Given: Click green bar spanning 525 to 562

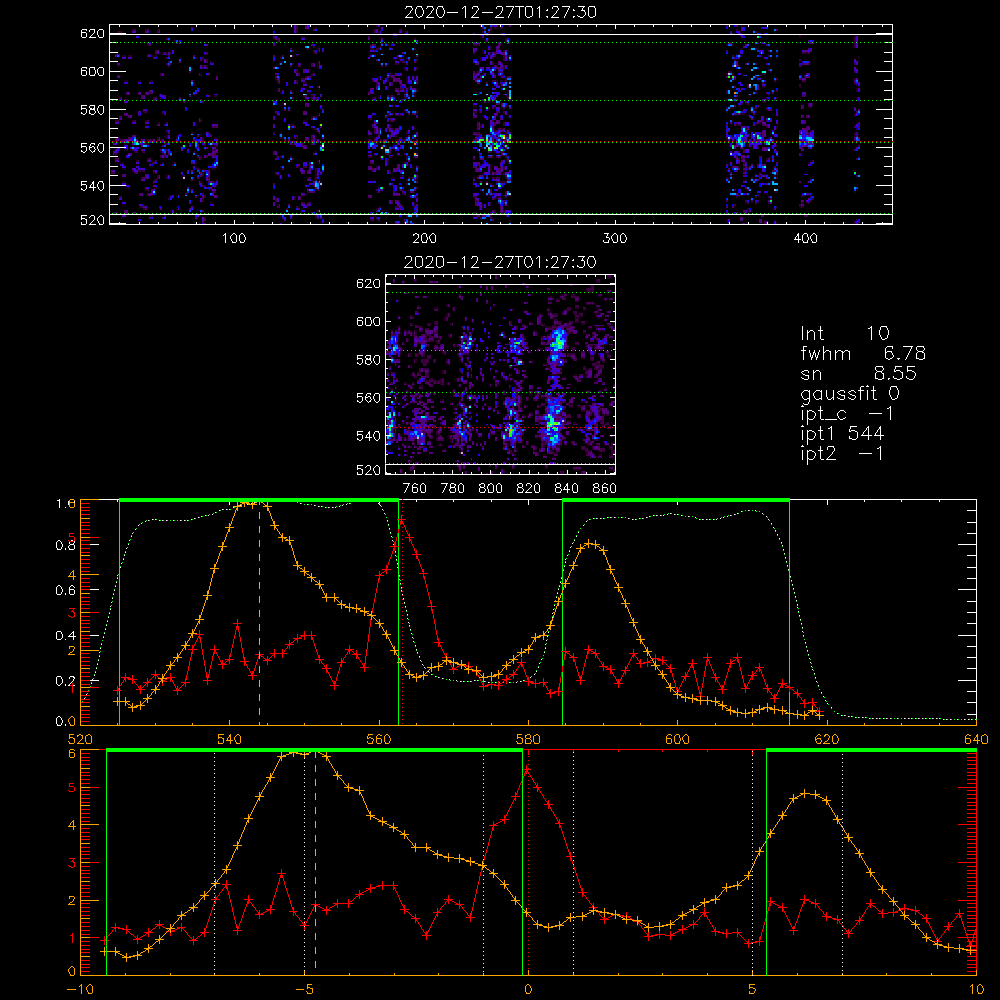Looking at the screenshot, I should [259, 501].
